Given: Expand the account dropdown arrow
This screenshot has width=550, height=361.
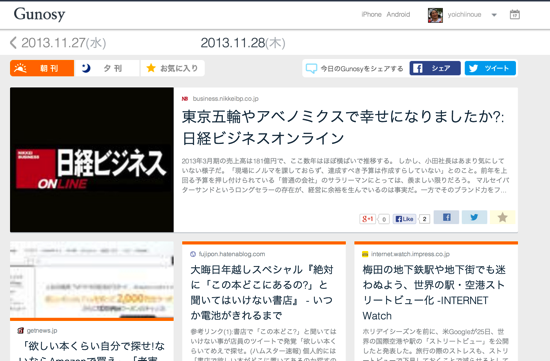Looking at the screenshot, I should pos(494,15).
